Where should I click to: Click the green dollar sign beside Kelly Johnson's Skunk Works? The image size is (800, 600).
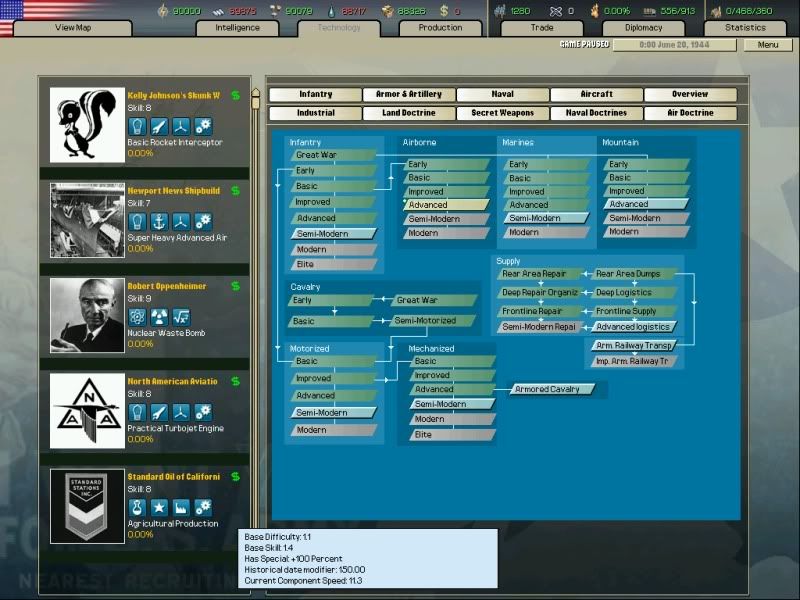[235, 96]
